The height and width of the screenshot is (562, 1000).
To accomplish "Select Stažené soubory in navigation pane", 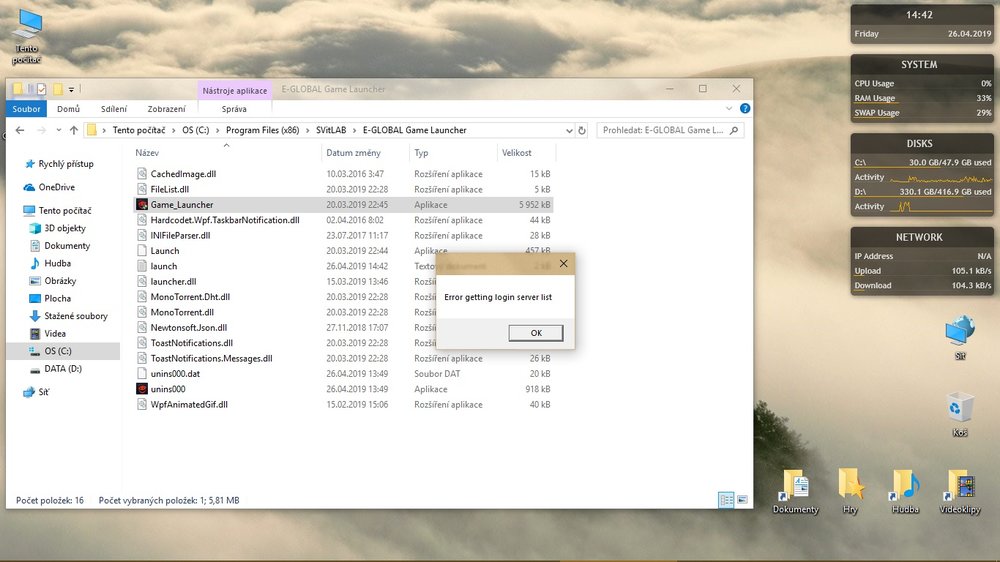I will pos(75,316).
